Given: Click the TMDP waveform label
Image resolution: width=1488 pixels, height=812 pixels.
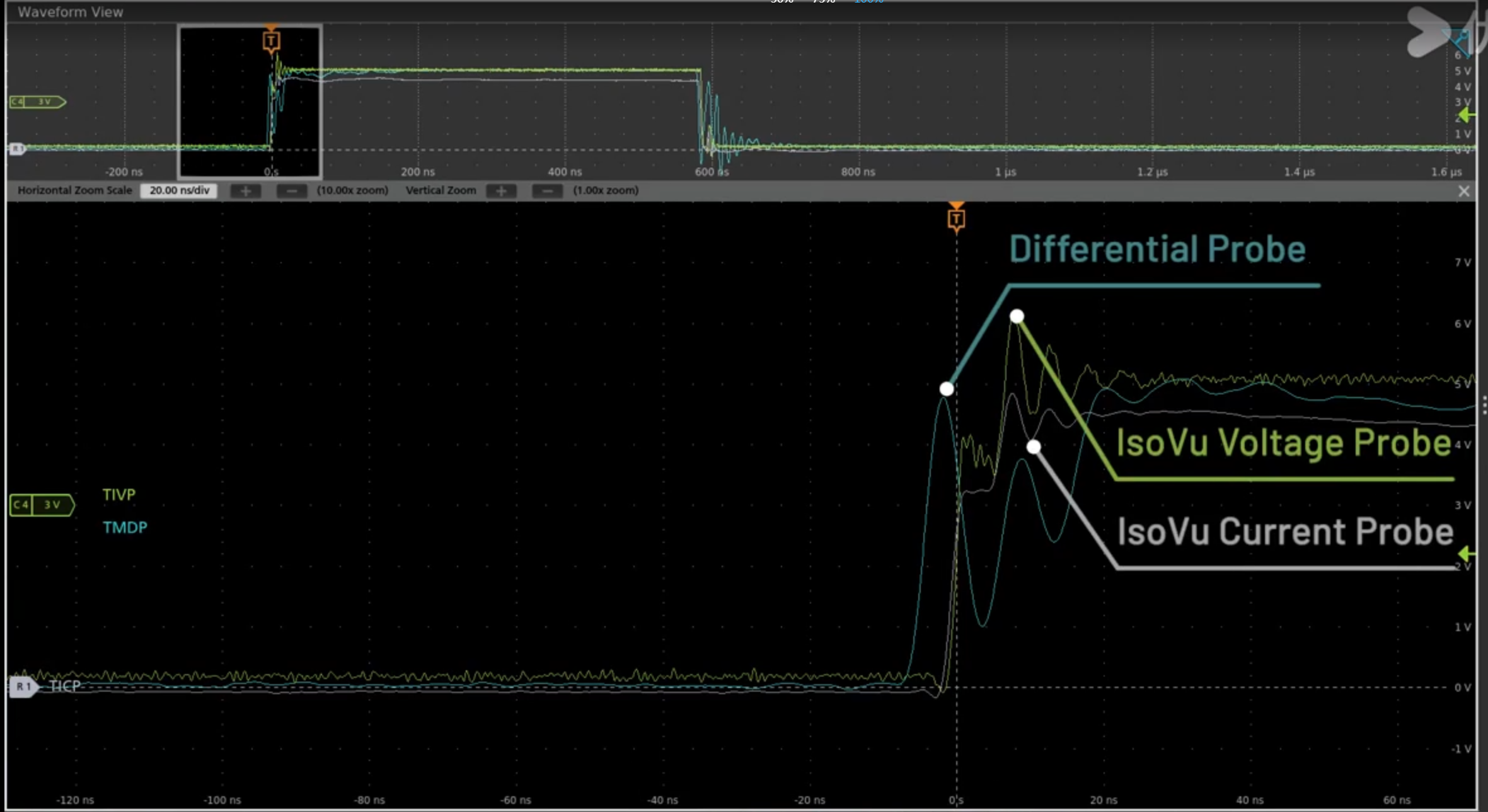Looking at the screenshot, I should coord(125,527).
